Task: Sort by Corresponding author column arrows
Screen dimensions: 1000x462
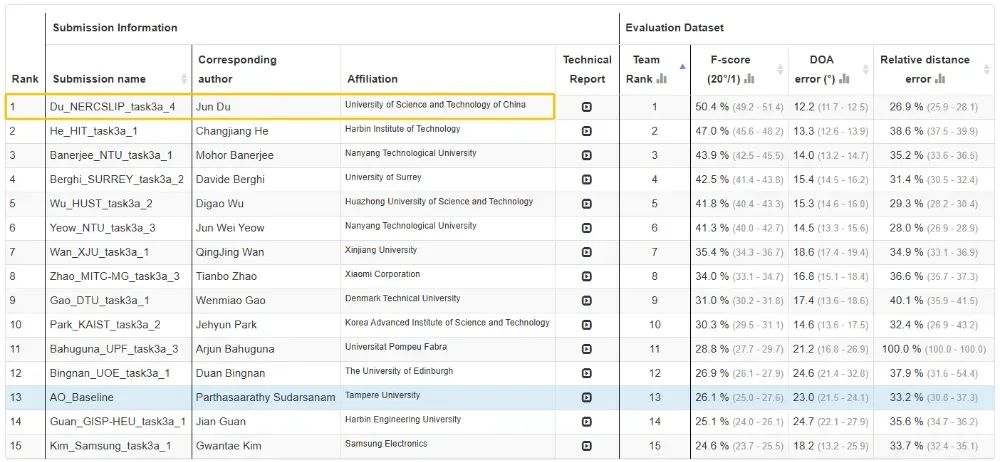Action: click(333, 79)
